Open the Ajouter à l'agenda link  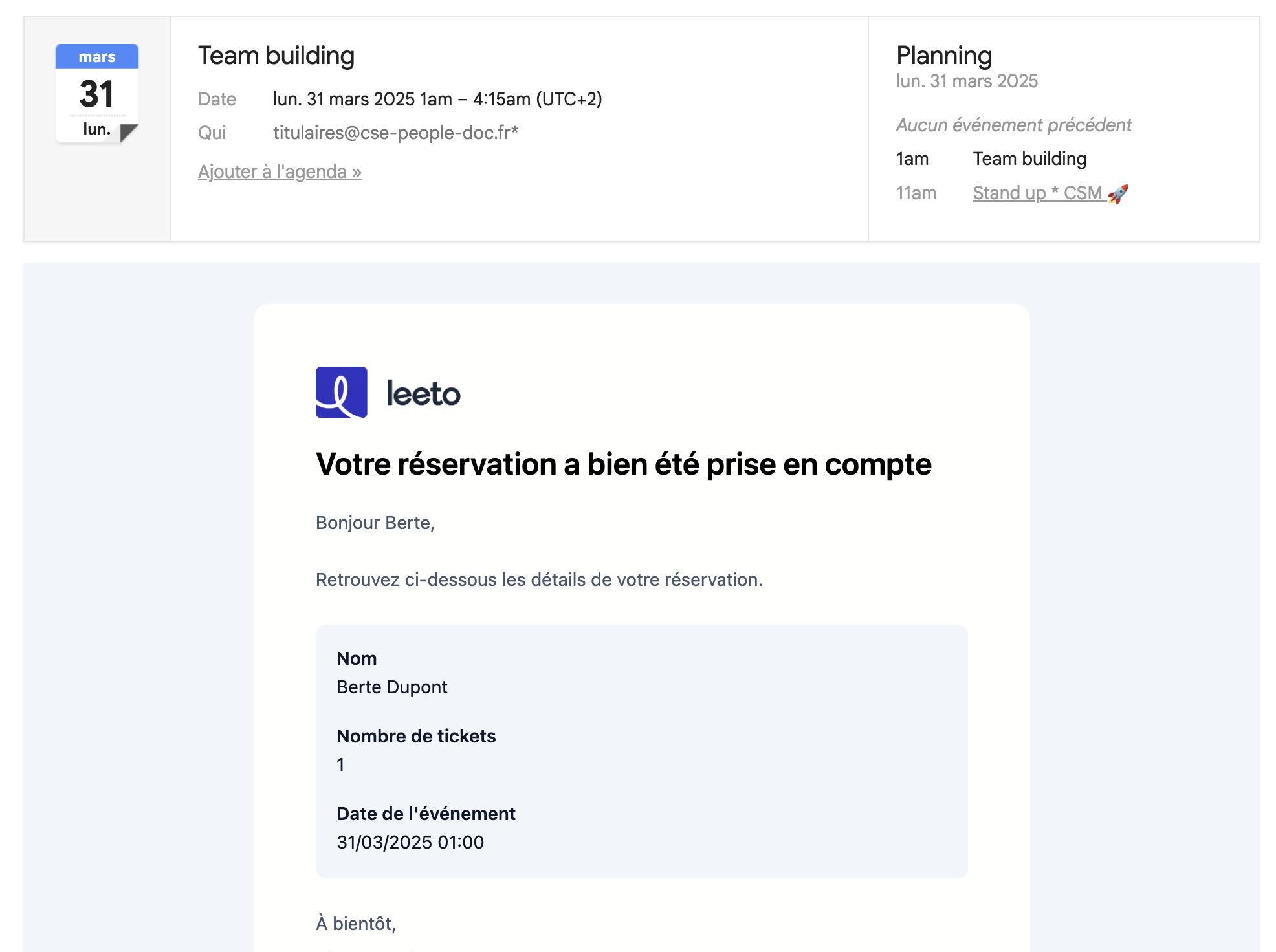[x=280, y=171]
